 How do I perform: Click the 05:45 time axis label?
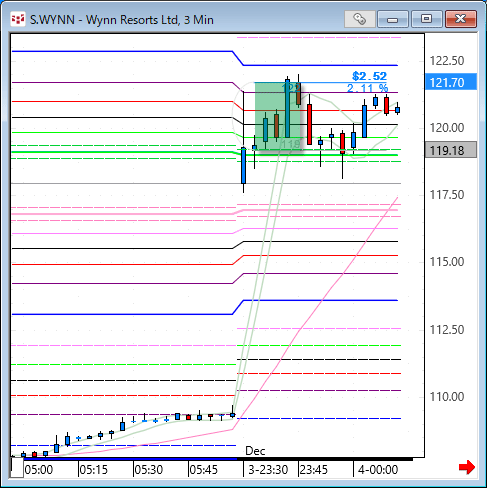(204, 470)
